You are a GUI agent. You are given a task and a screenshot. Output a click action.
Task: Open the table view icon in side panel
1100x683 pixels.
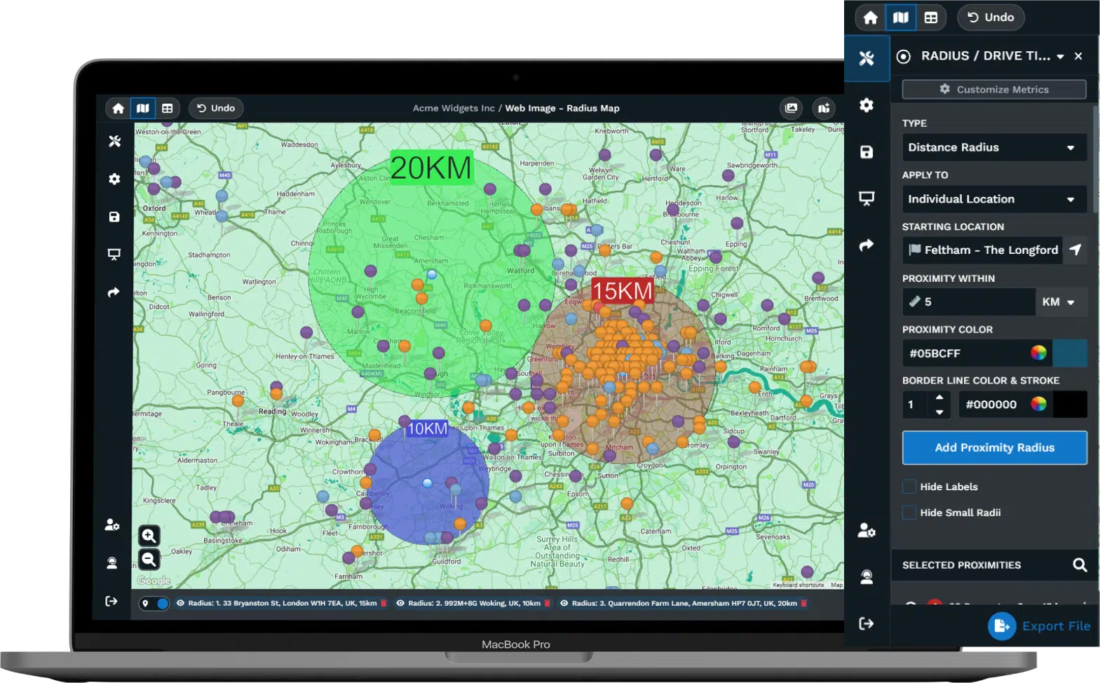[x=931, y=17]
